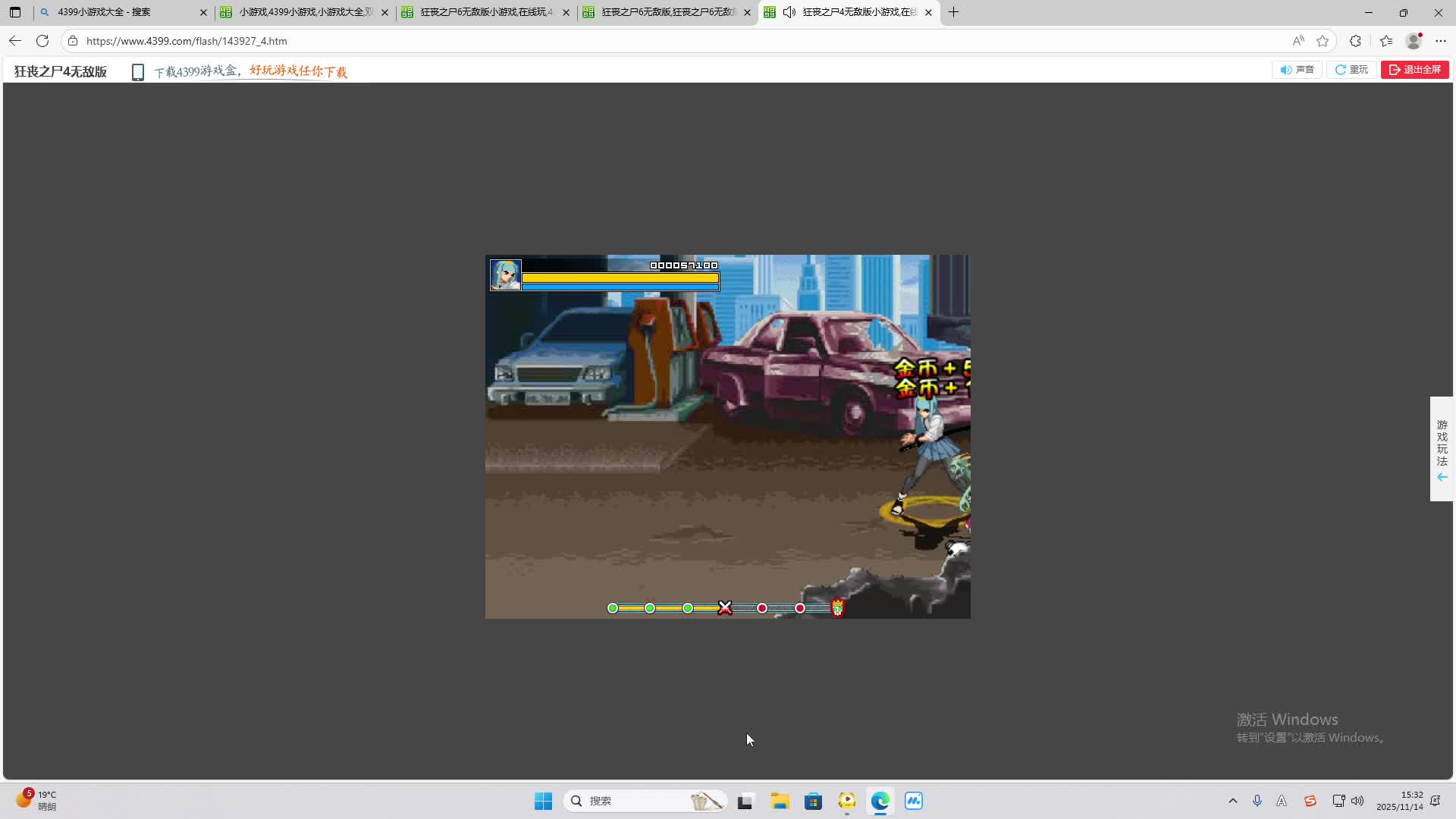Open File Explorer from taskbar
1456x819 pixels.
pyautogui.click(x=780, y=801)
